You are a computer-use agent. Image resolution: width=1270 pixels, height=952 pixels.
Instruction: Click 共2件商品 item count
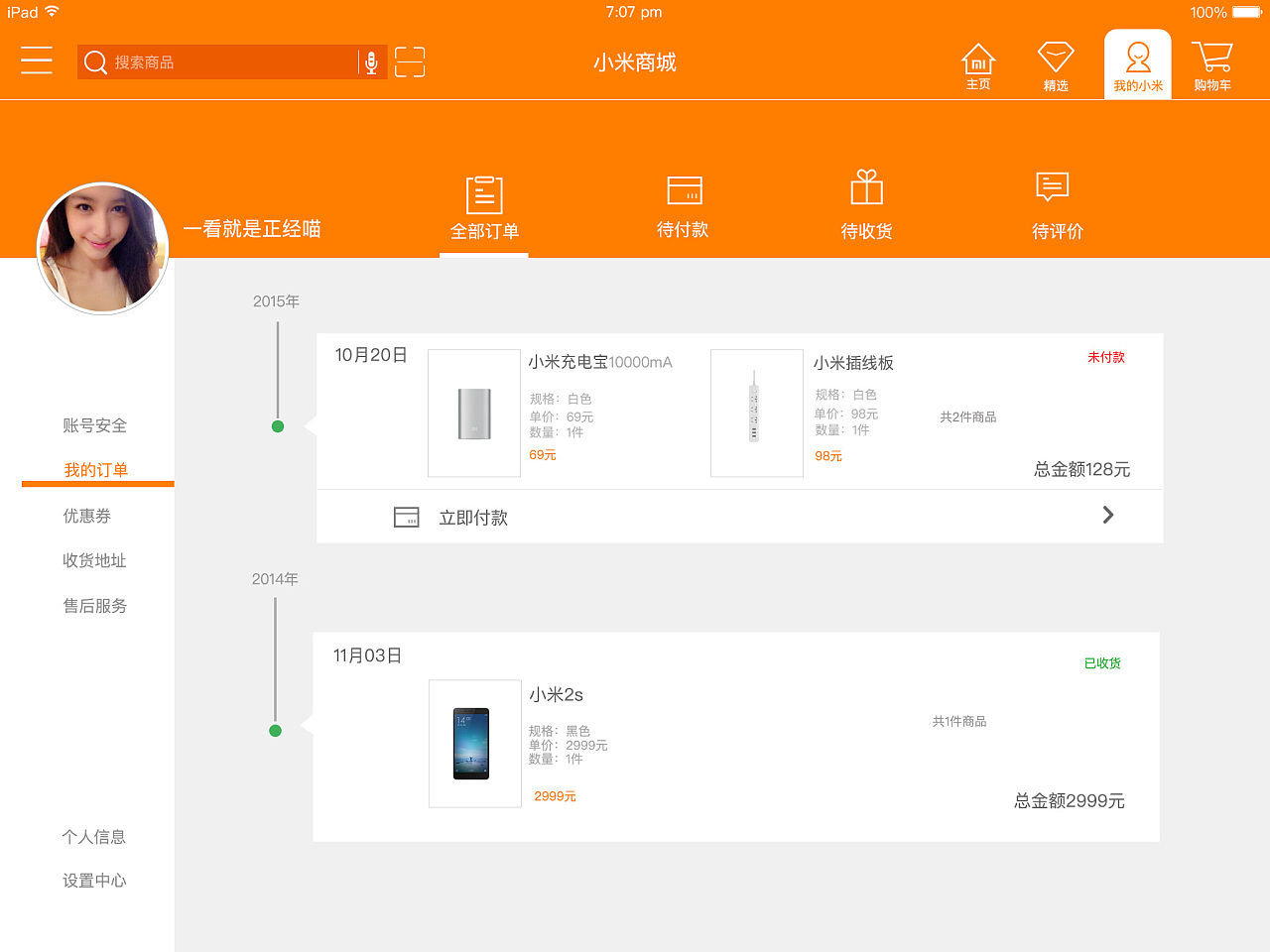coord(968,417)
